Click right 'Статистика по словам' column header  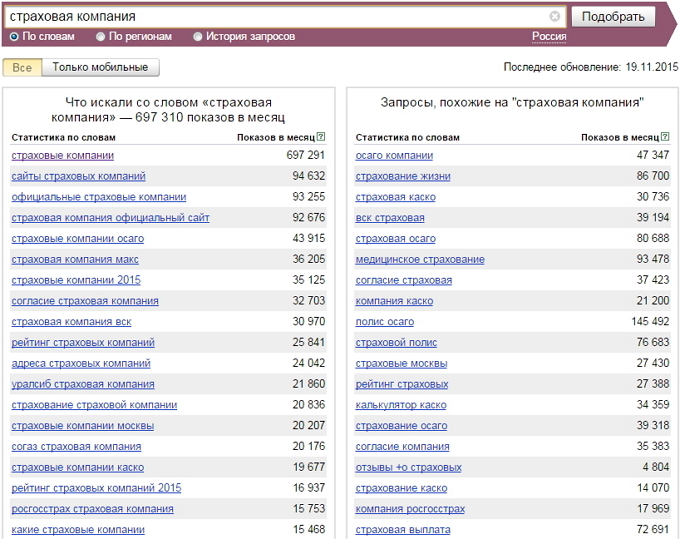tap(407, 137)
